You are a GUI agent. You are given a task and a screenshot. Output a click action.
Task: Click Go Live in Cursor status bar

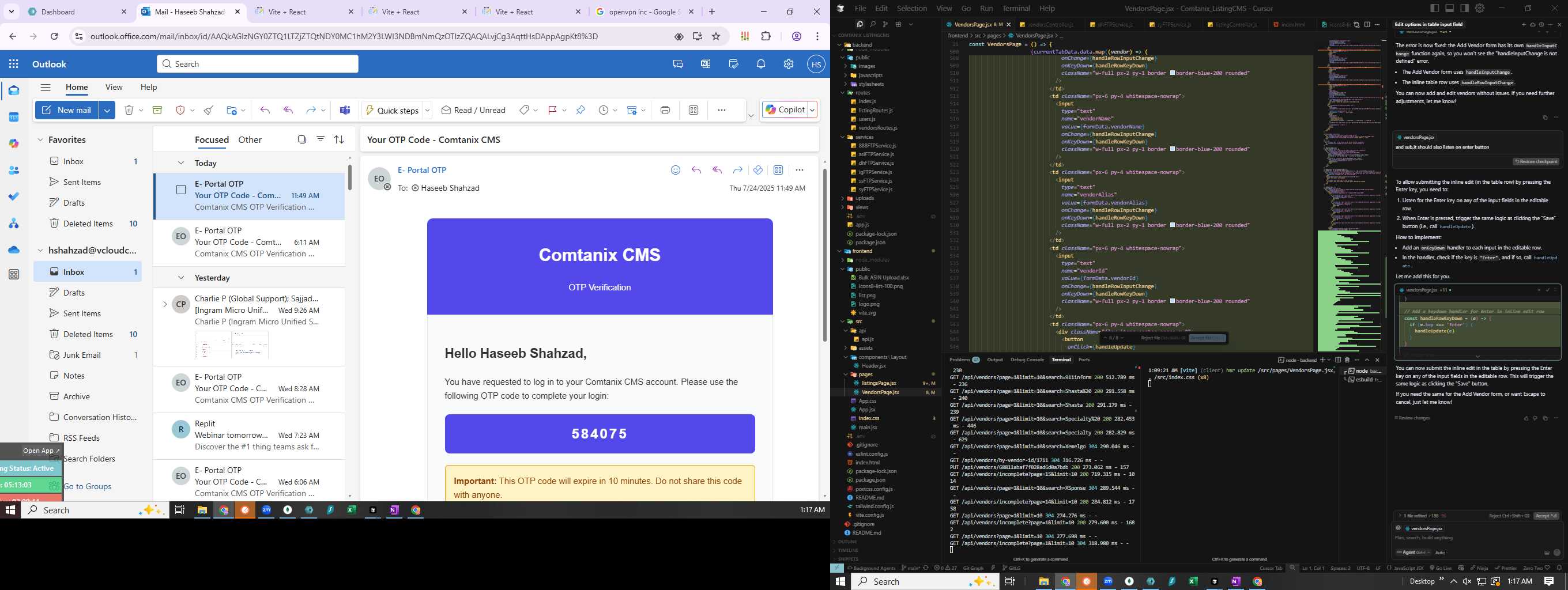coord(1440,568)
